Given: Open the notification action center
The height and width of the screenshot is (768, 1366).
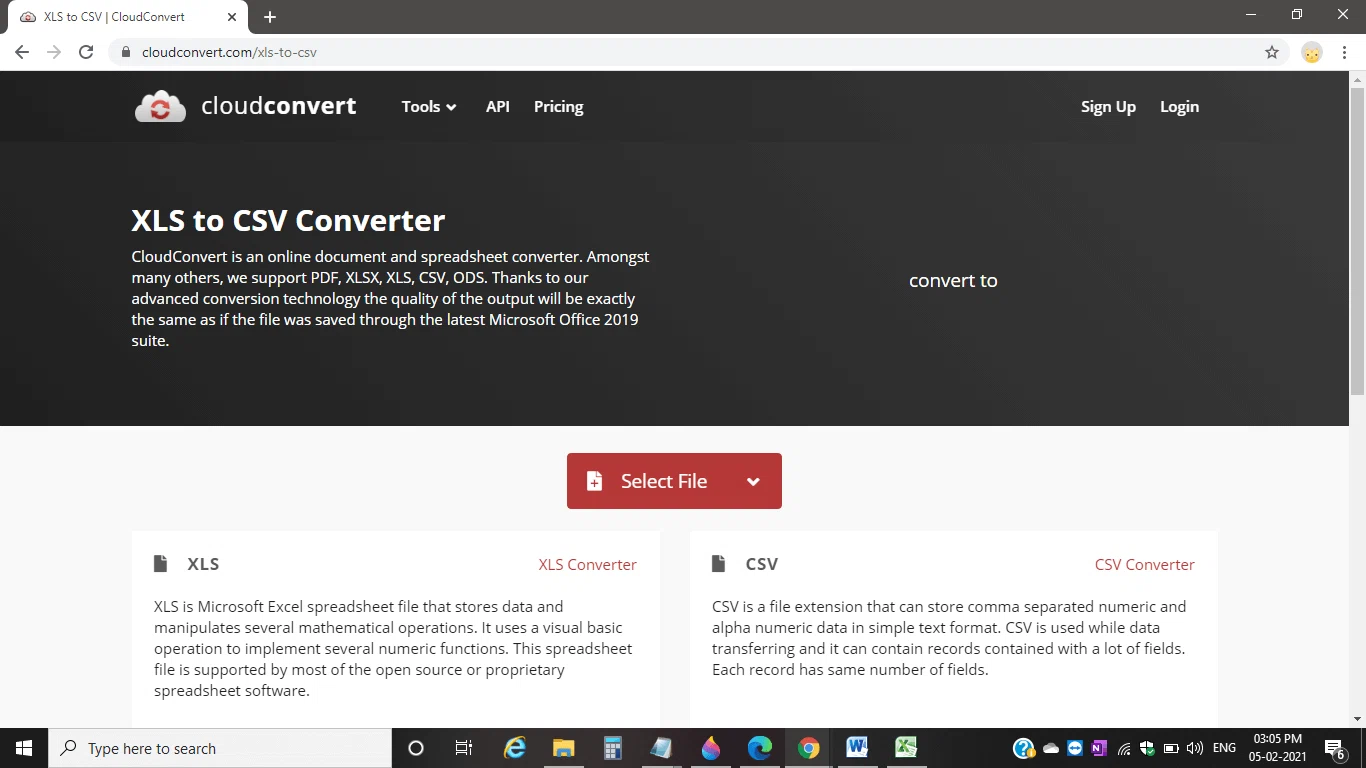Looking at the screenshot, I should point(1334,748).
